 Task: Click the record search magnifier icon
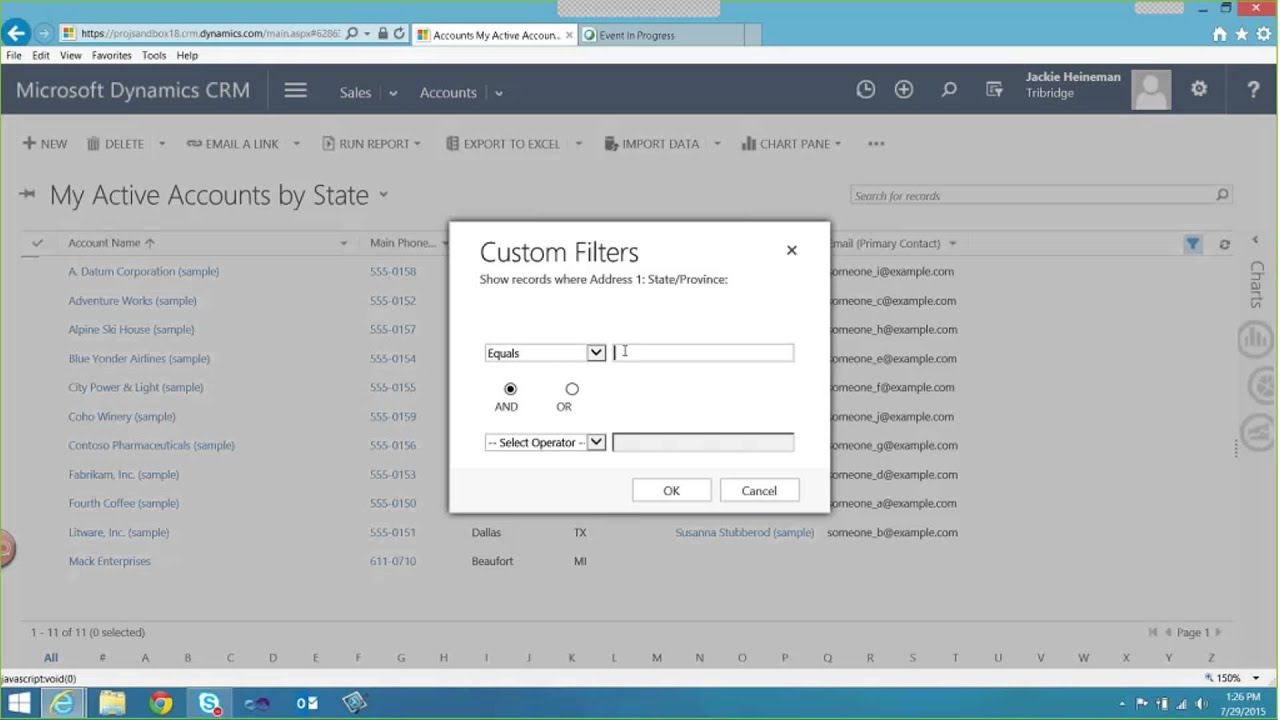[x=1222, y=195]
